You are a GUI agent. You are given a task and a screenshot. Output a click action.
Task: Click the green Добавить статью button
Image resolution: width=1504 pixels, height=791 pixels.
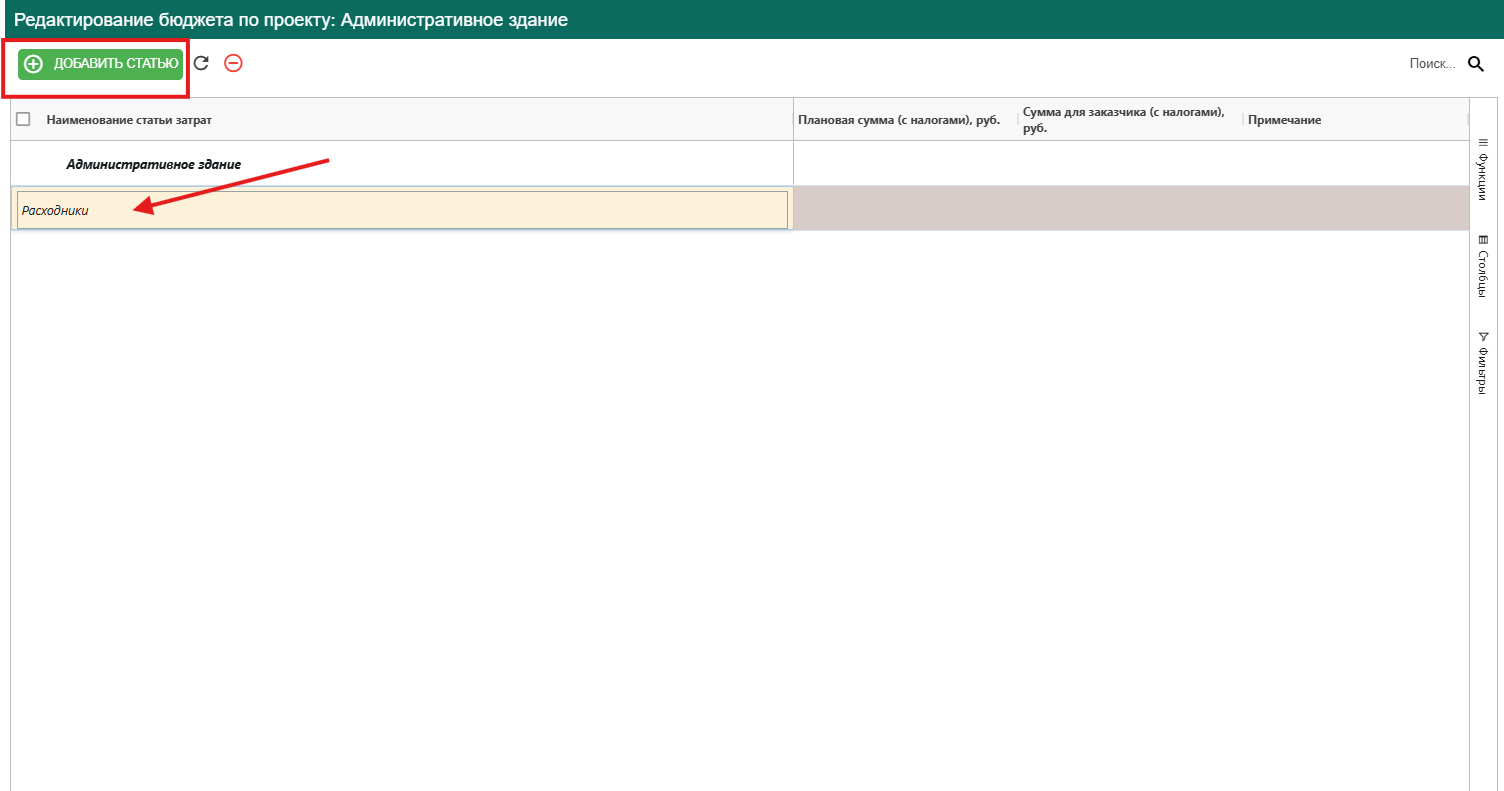click(100, 64)
